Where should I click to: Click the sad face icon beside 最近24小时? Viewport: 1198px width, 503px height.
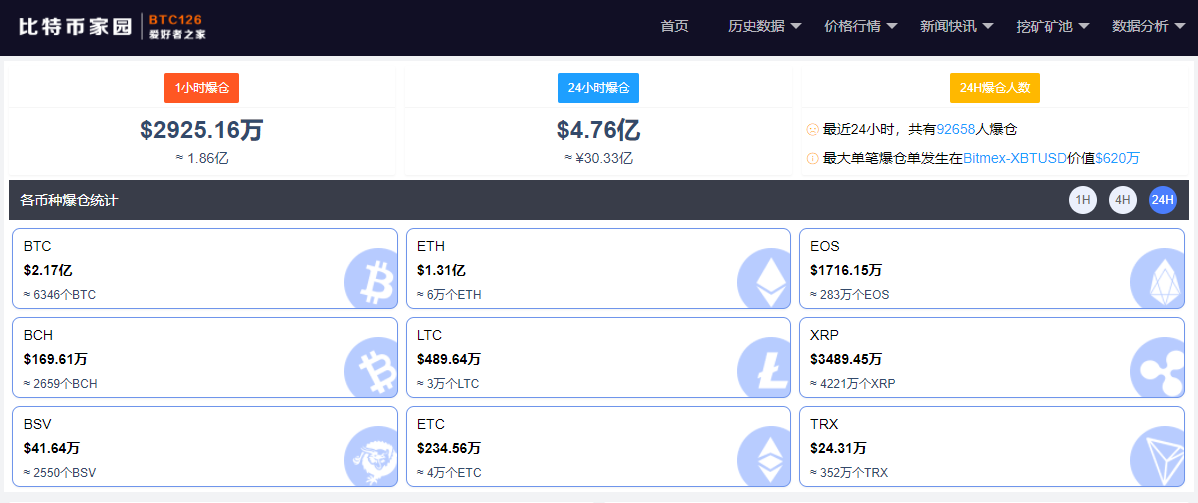[x=813, y=129]
